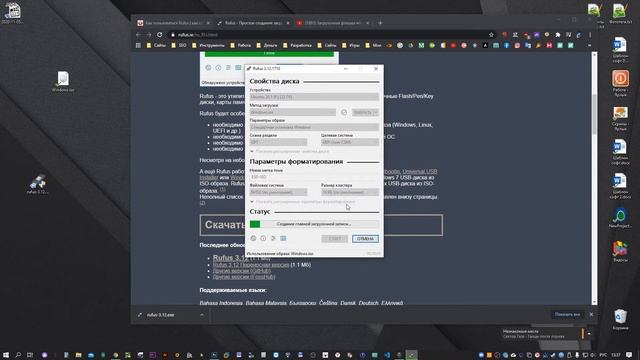The width and height of the screenshot is (640, 360).
Task: Click Show all downloads button
Action: point(567,314)
